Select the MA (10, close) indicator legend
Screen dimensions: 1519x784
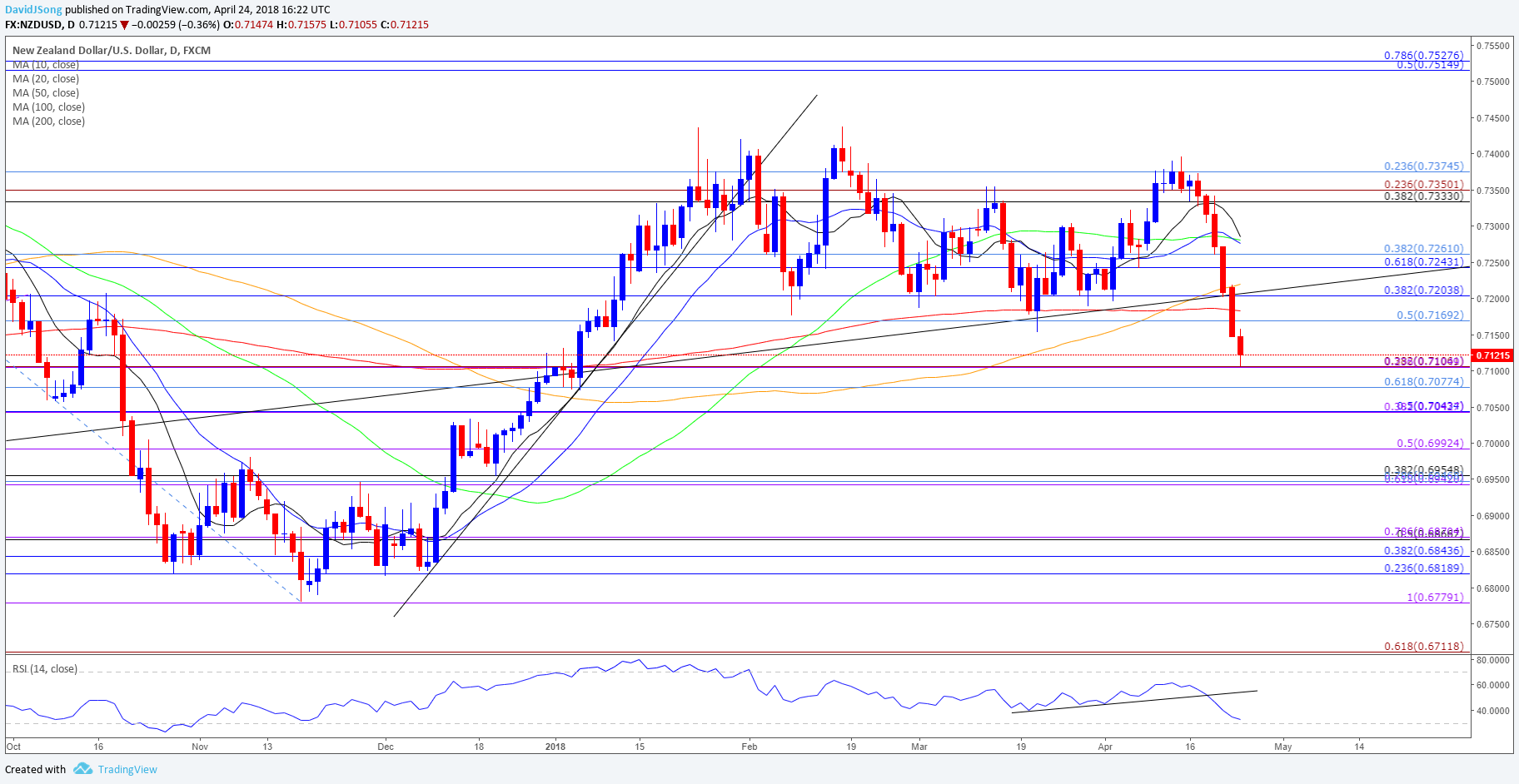[46, 65]
